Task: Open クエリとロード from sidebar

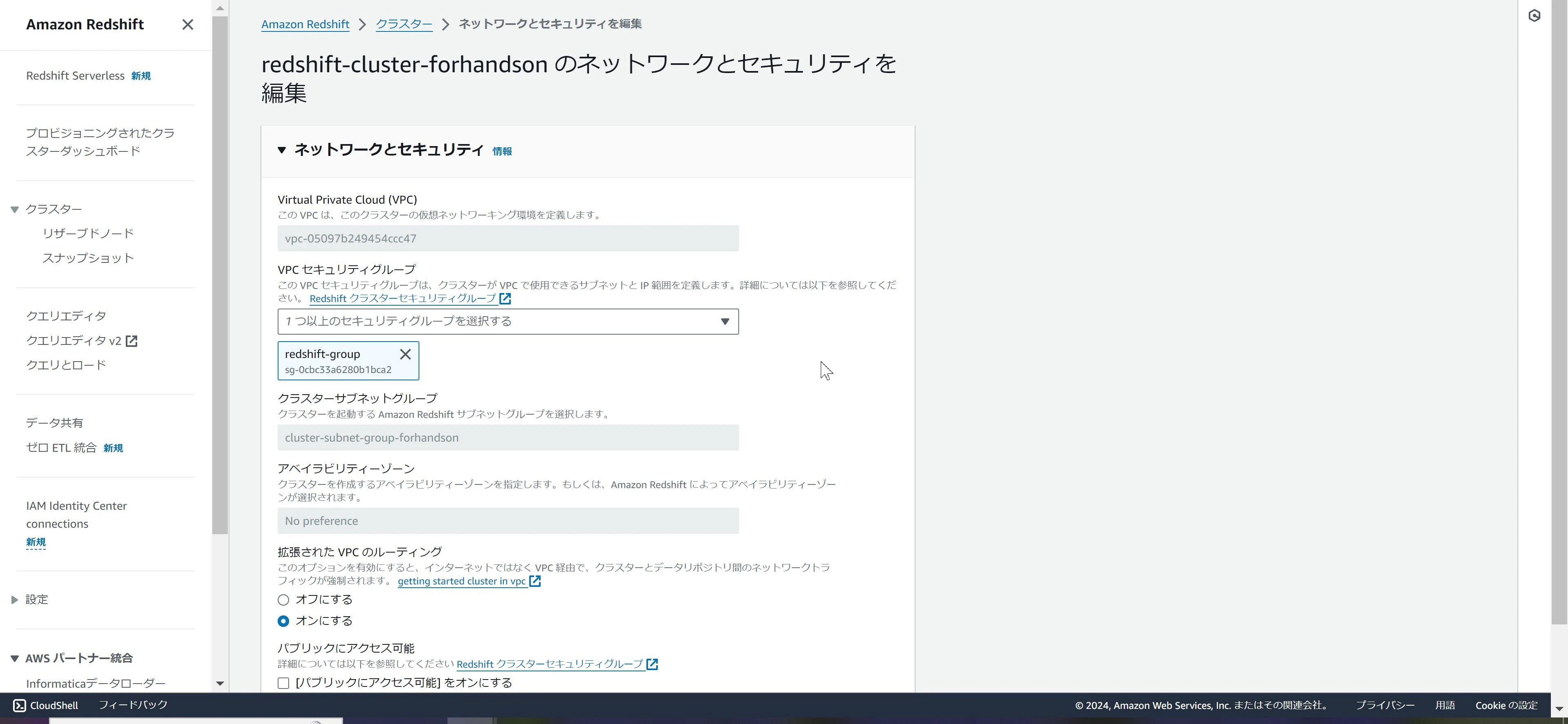Action: point(66,365)
